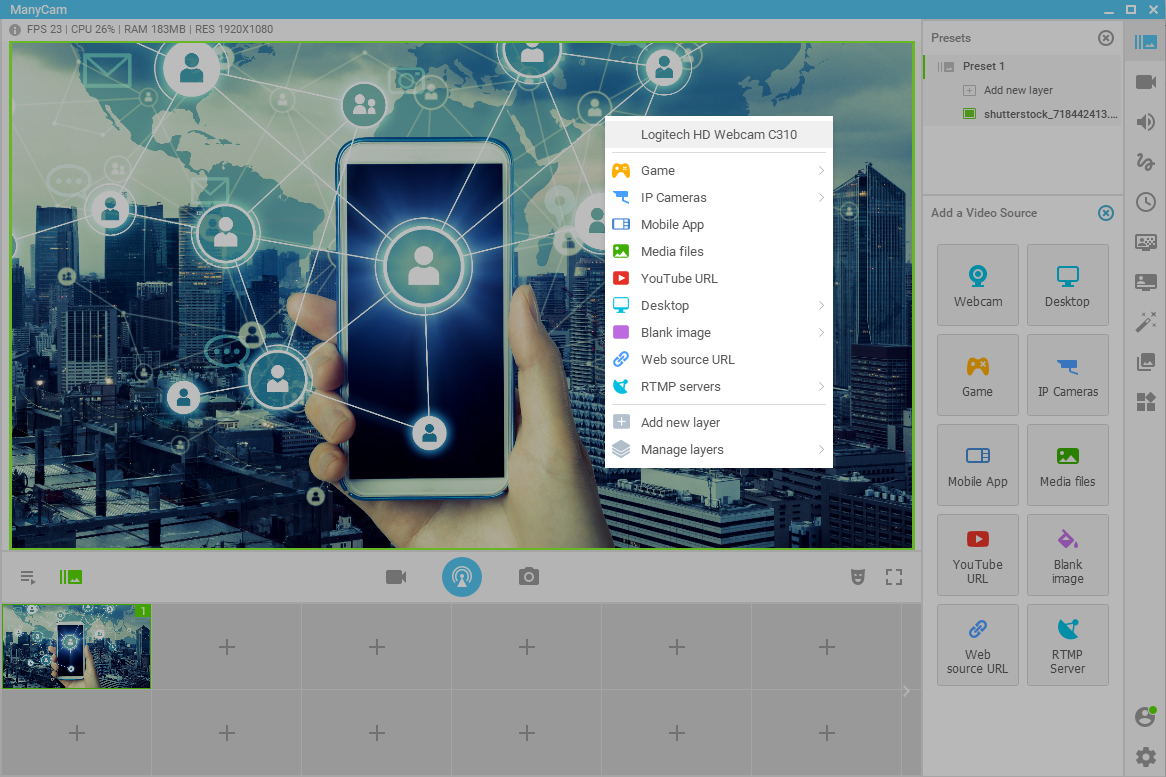Expand the IP Cameras submenu arrow
Viewport: 1166px width, 777px height.
[821, 197]
